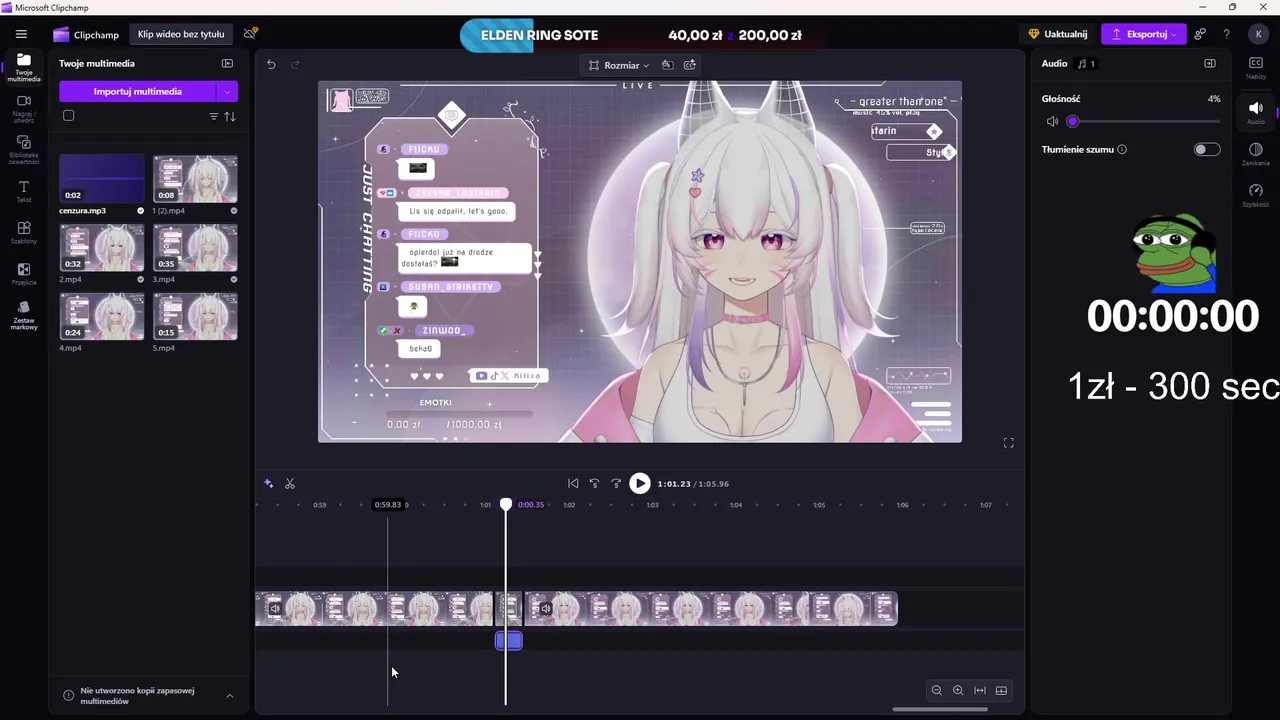
Task: Adjust the Głośność volume slider
Action: [x=1146, y=121]
